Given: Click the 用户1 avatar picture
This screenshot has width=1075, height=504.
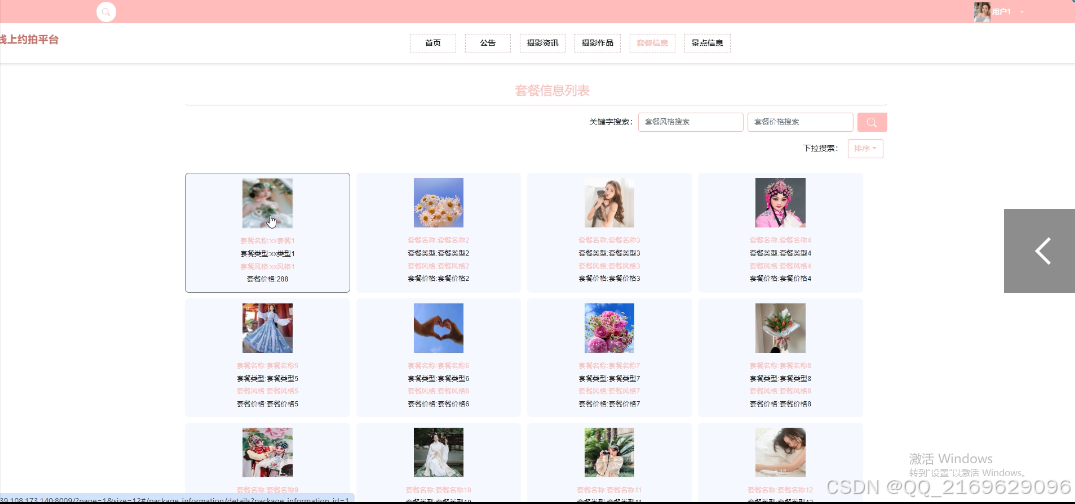Looking at the screenshot, I should point(982,12).
